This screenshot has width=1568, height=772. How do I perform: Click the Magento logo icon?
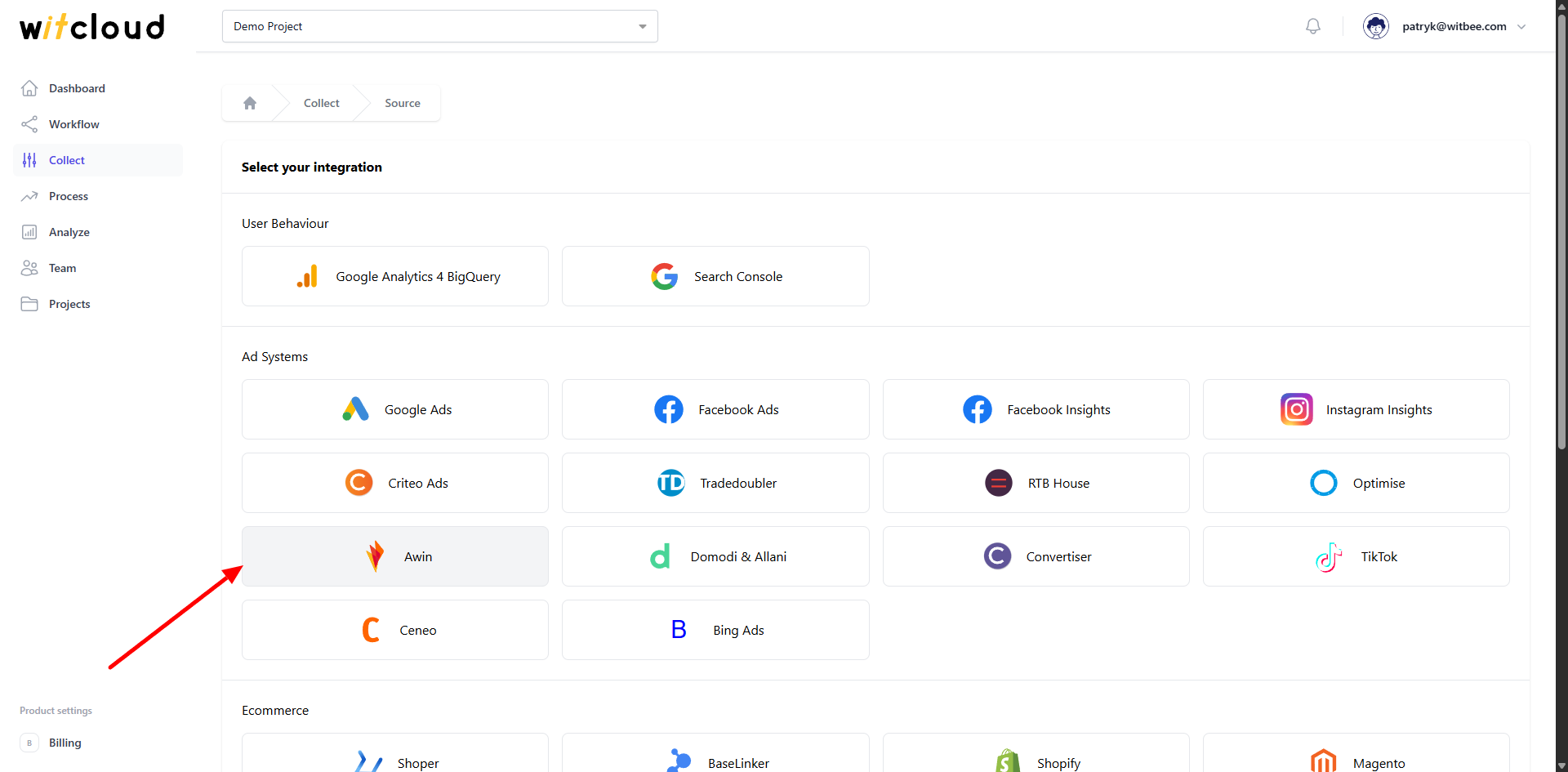click(x=1324, y=761)
